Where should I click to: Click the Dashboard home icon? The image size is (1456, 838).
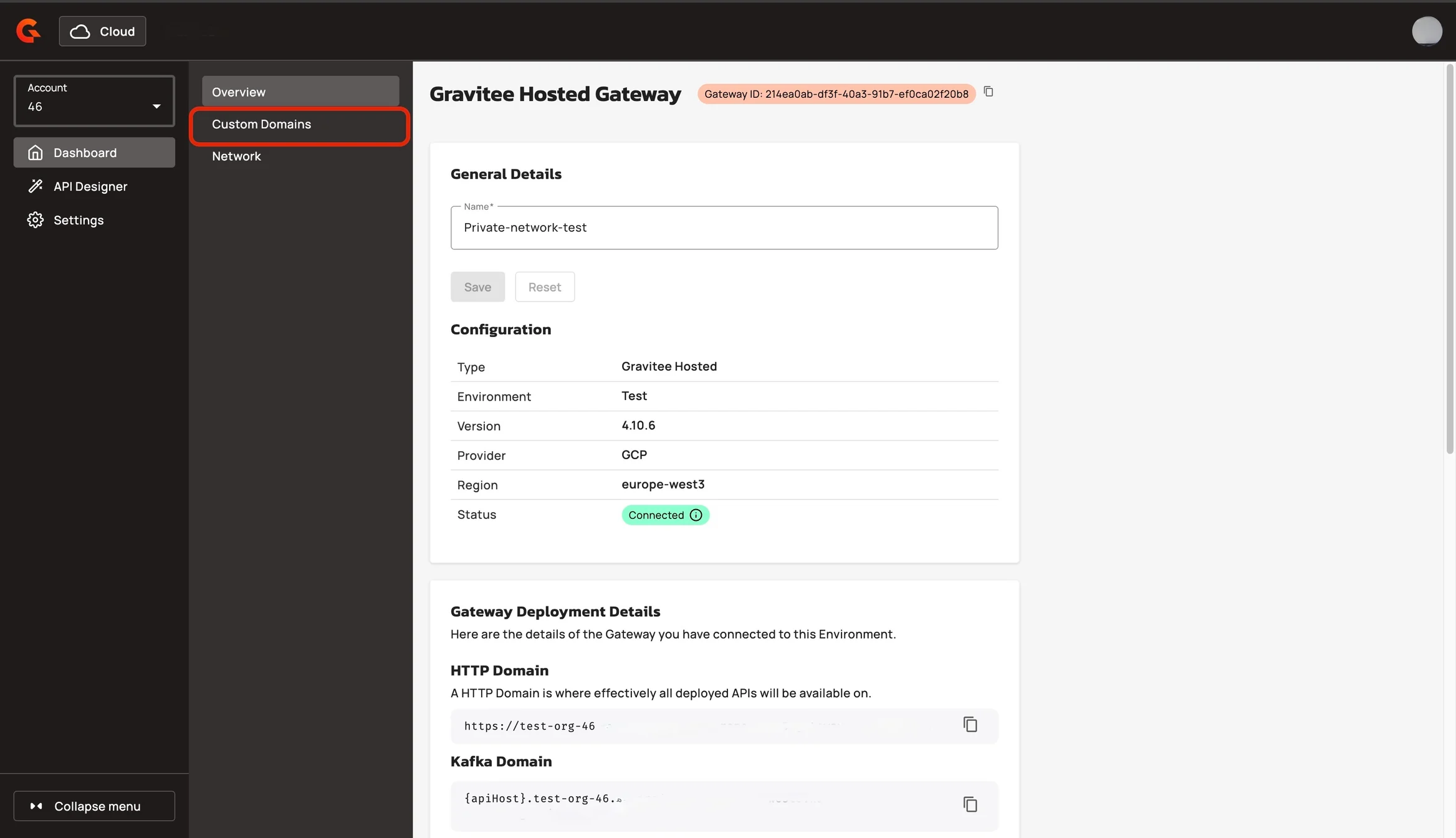point(36,153)
